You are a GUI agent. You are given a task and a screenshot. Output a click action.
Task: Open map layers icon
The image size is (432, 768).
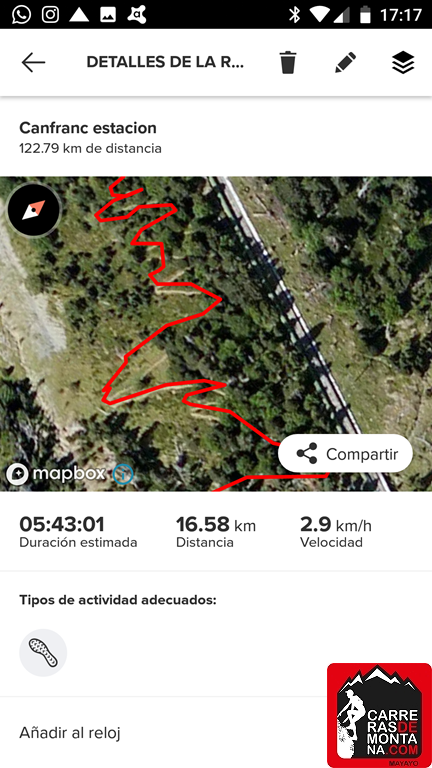tap(403, 63)
